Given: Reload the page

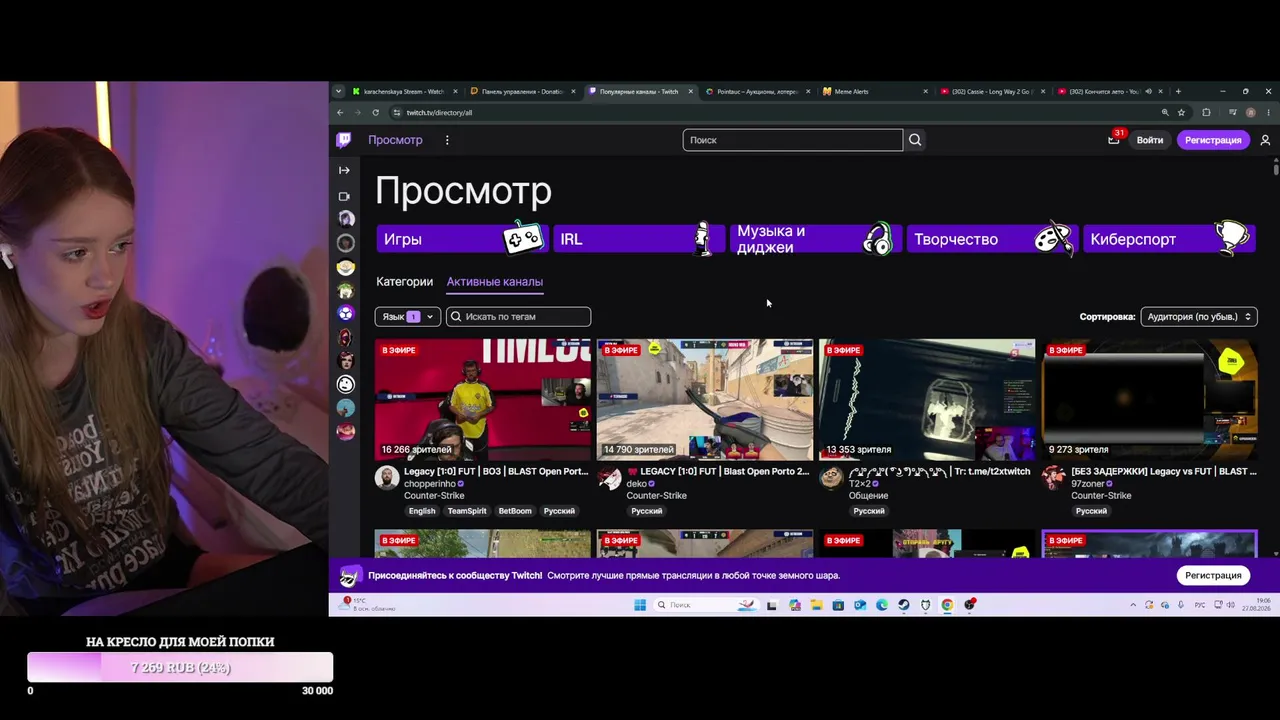Looking at the screenshot, I should [x=376, y=112].
